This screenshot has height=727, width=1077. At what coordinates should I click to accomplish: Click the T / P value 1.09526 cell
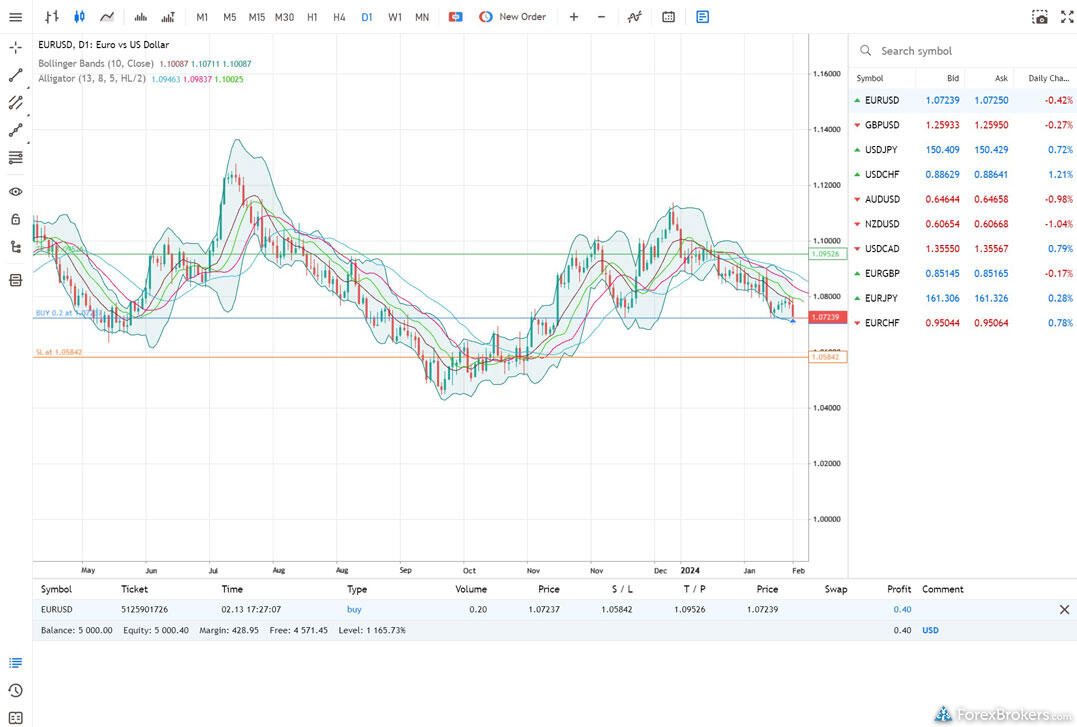[689, 609]
